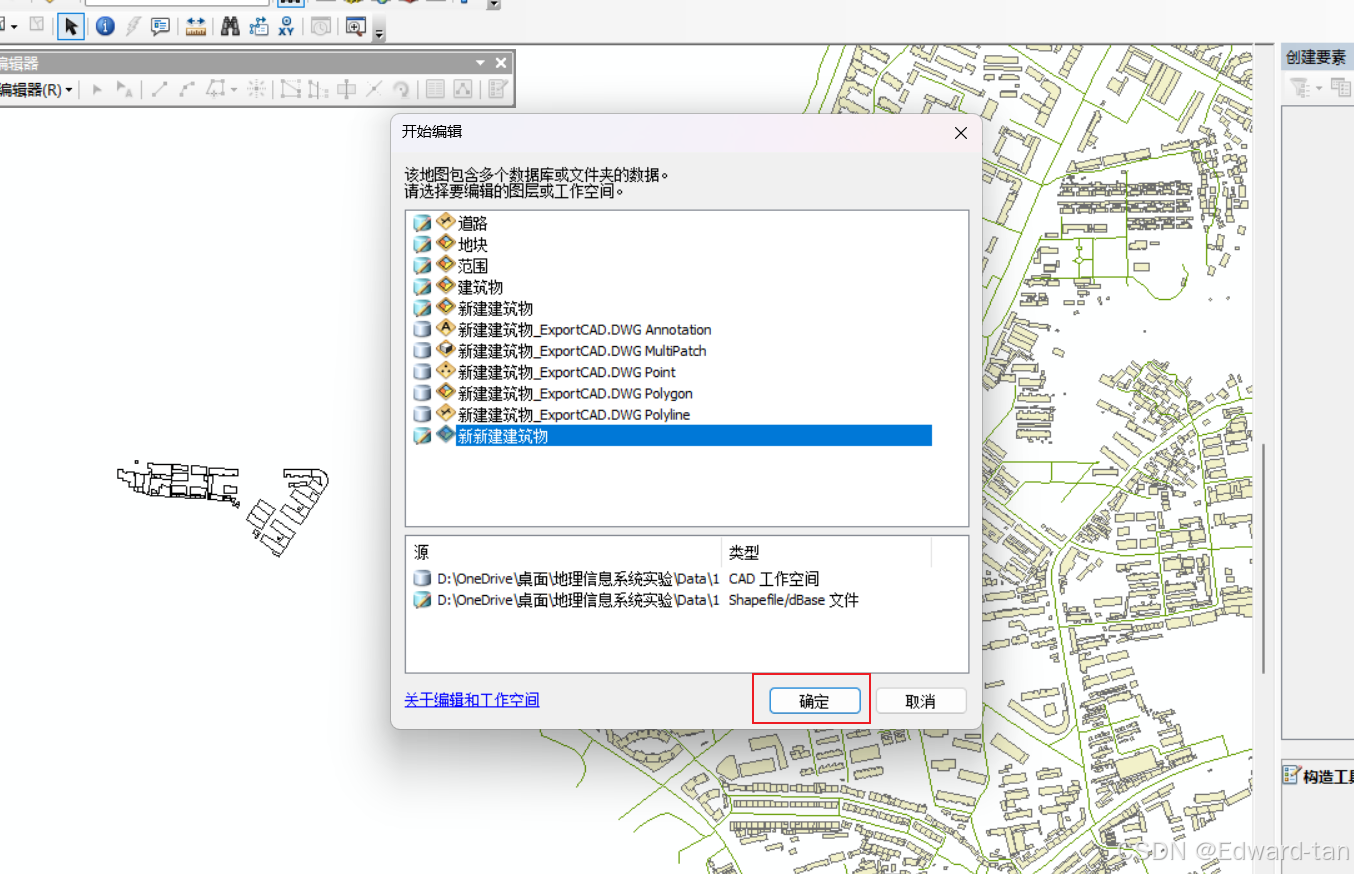Screen dimensions: 1354x874
Task: Open the Find binoculars tool
Action: 230,27
